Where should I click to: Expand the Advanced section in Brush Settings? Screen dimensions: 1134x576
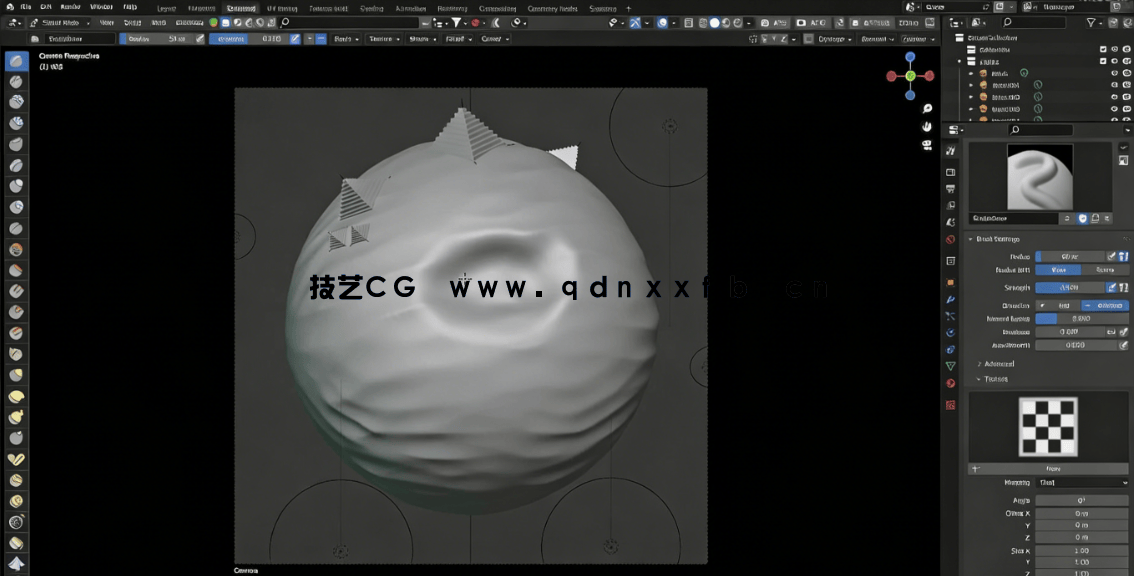pos(997,363)
